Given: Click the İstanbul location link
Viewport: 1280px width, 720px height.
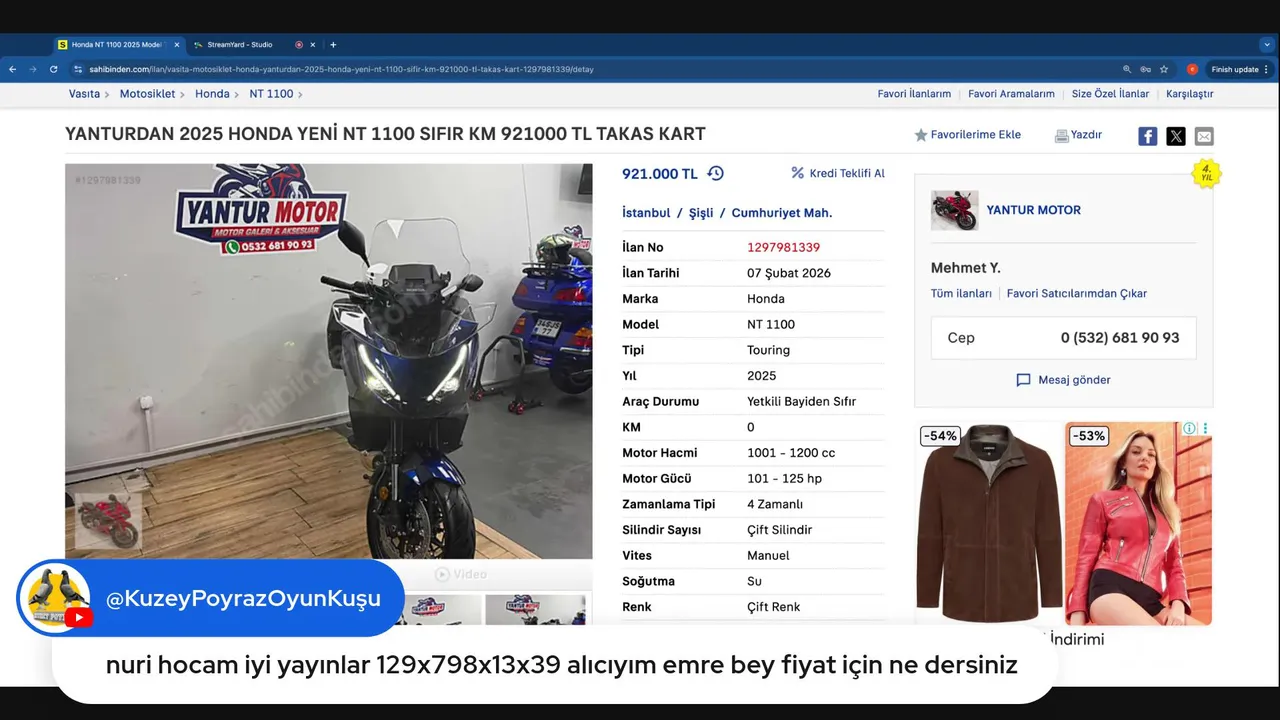Looking at the screenshot, I should click(x=646, y=213).
